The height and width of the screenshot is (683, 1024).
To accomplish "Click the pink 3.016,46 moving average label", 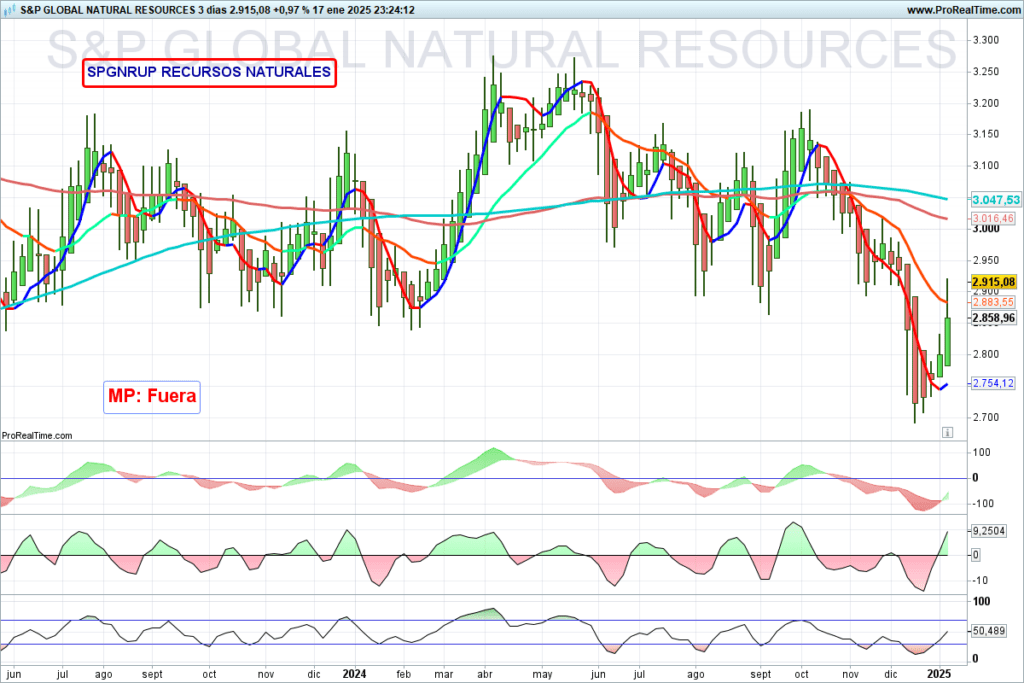I will click(x=993, y=218).
